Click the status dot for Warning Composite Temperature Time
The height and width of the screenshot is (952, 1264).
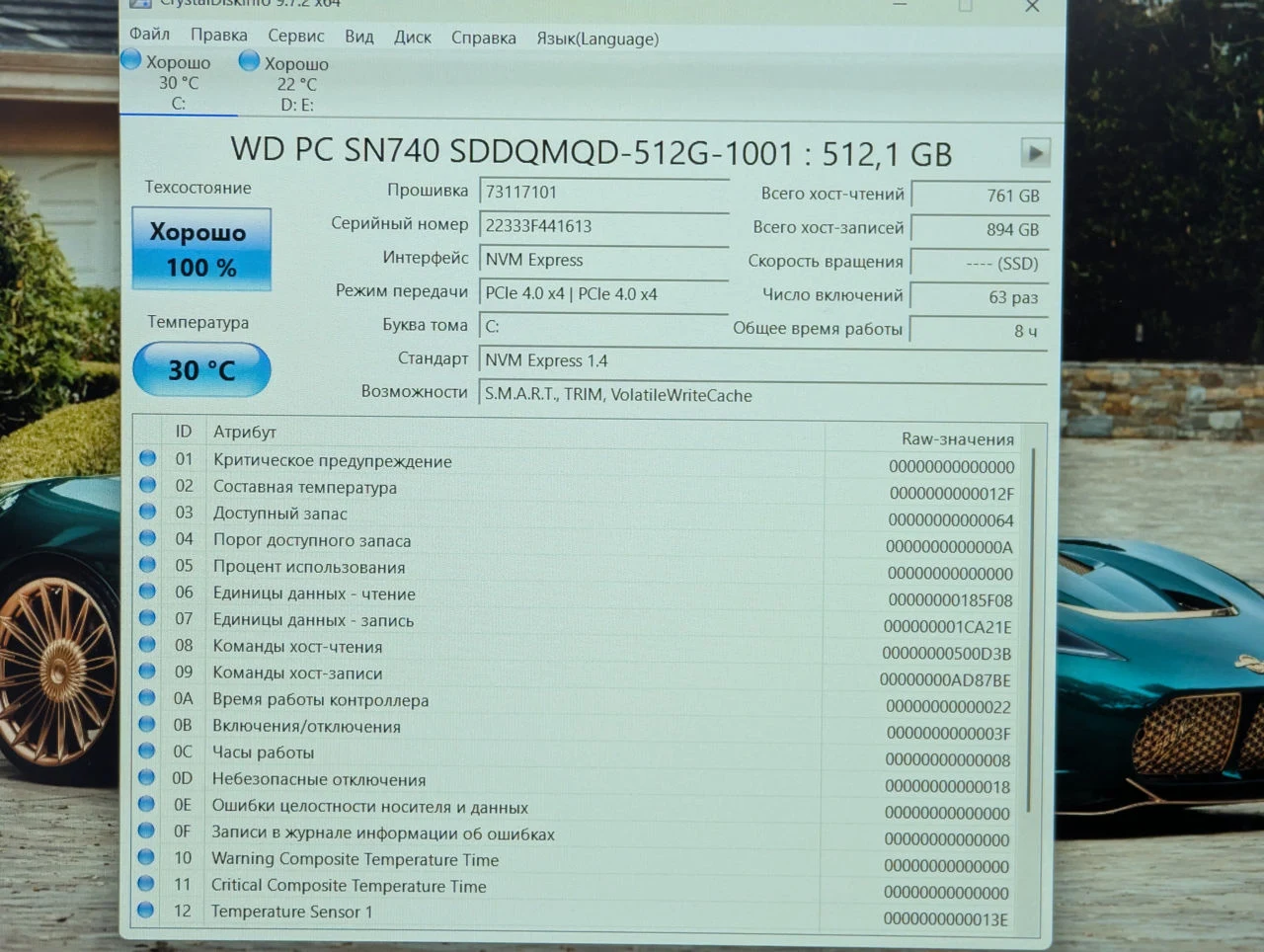coord(146,856)
